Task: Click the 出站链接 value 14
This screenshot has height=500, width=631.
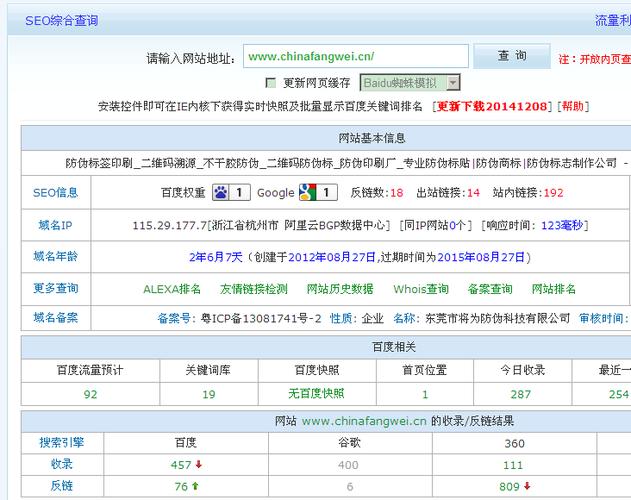Action: click(x=473, y=193)
